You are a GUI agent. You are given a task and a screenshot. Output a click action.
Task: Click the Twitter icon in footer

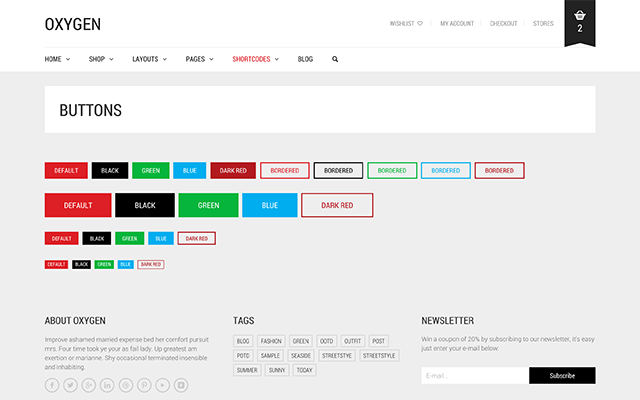[x=70, y=385]
